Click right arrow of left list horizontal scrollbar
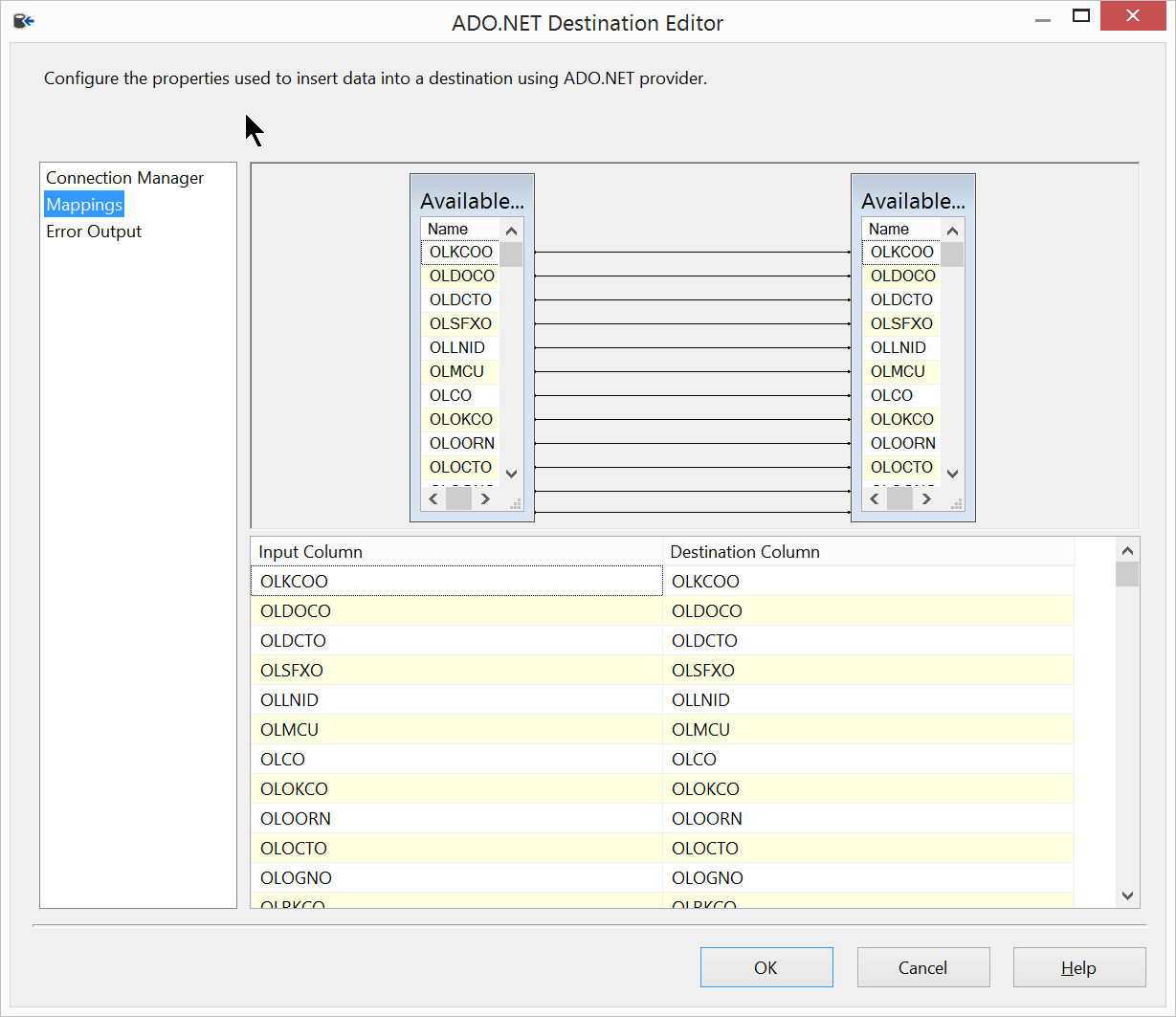Image resolution: width=1176 pixels, height=1017 pixels. coord(485,499)
